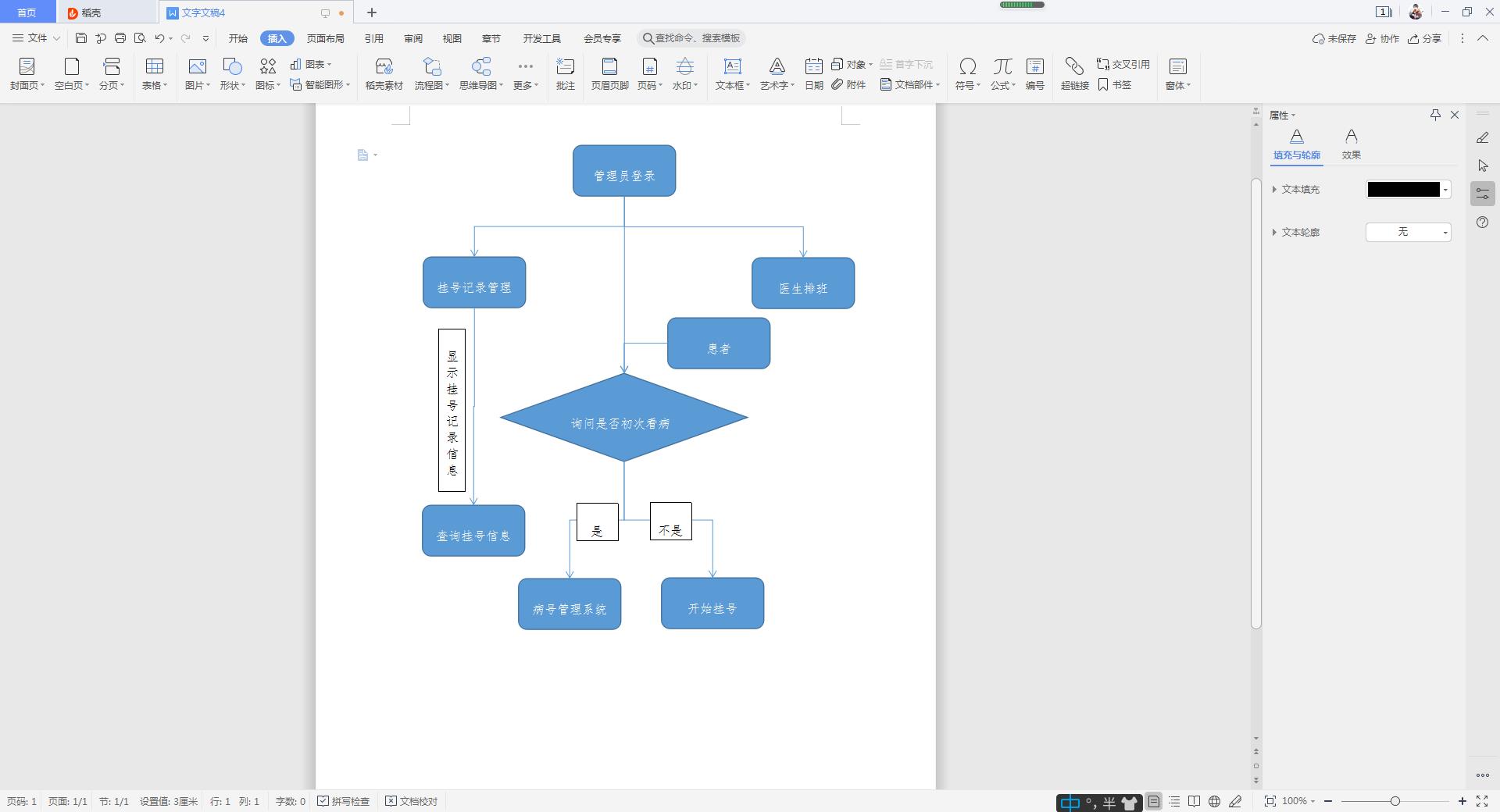This screenshot has width=1500, height=812.
Task: Click the 查找命令 search box
Action: click(692, 38)
